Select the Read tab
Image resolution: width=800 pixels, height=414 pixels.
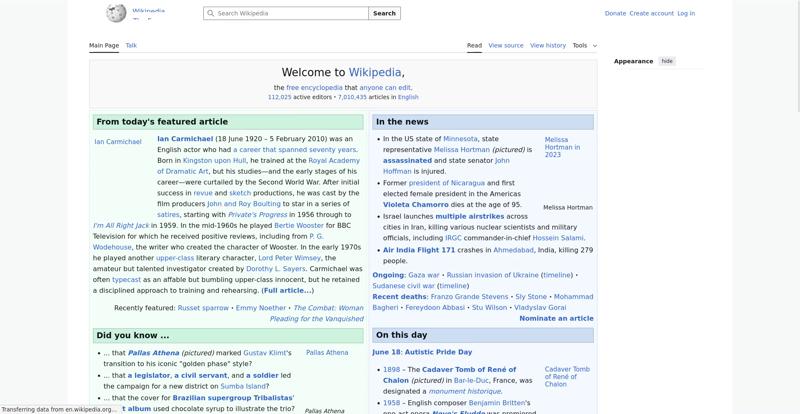point(474,45)
